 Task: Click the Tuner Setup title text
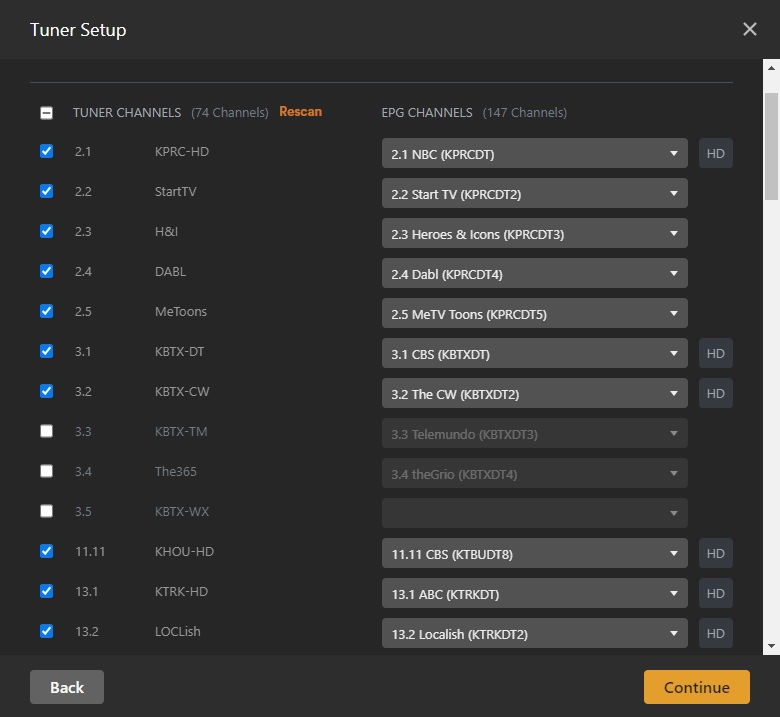click(x=78, y=30)
